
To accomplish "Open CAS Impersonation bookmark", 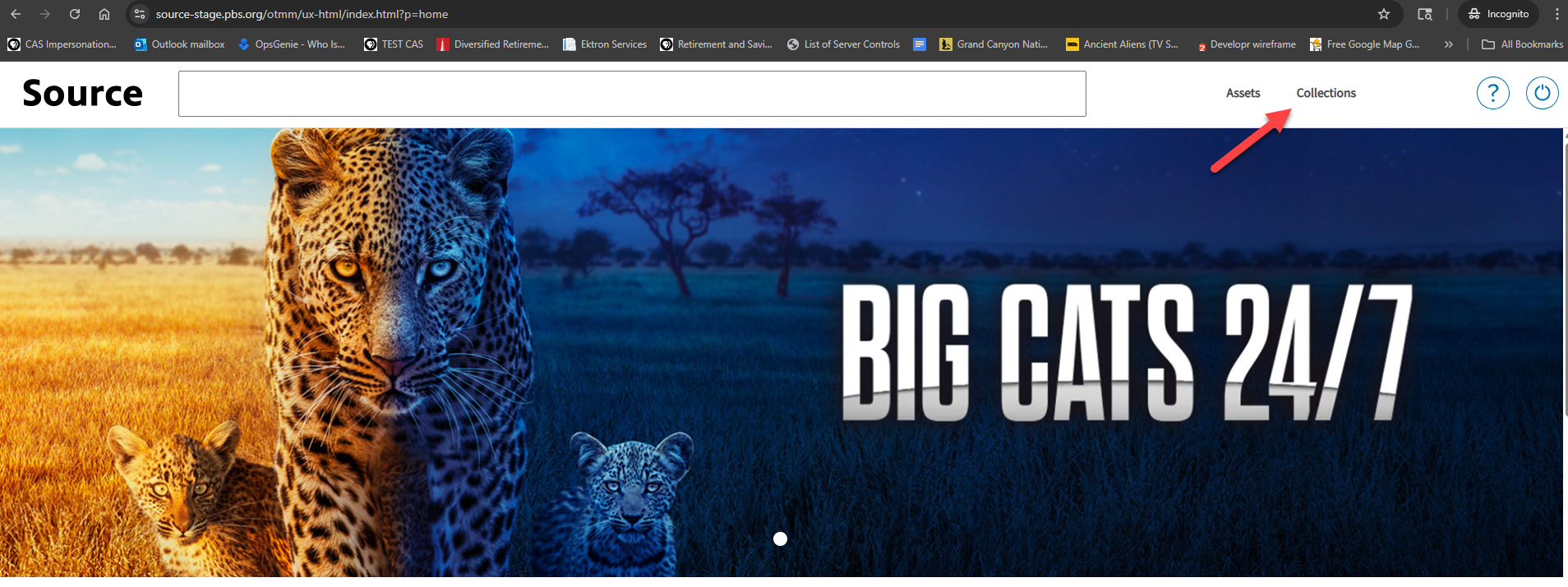I will point(62,44).
